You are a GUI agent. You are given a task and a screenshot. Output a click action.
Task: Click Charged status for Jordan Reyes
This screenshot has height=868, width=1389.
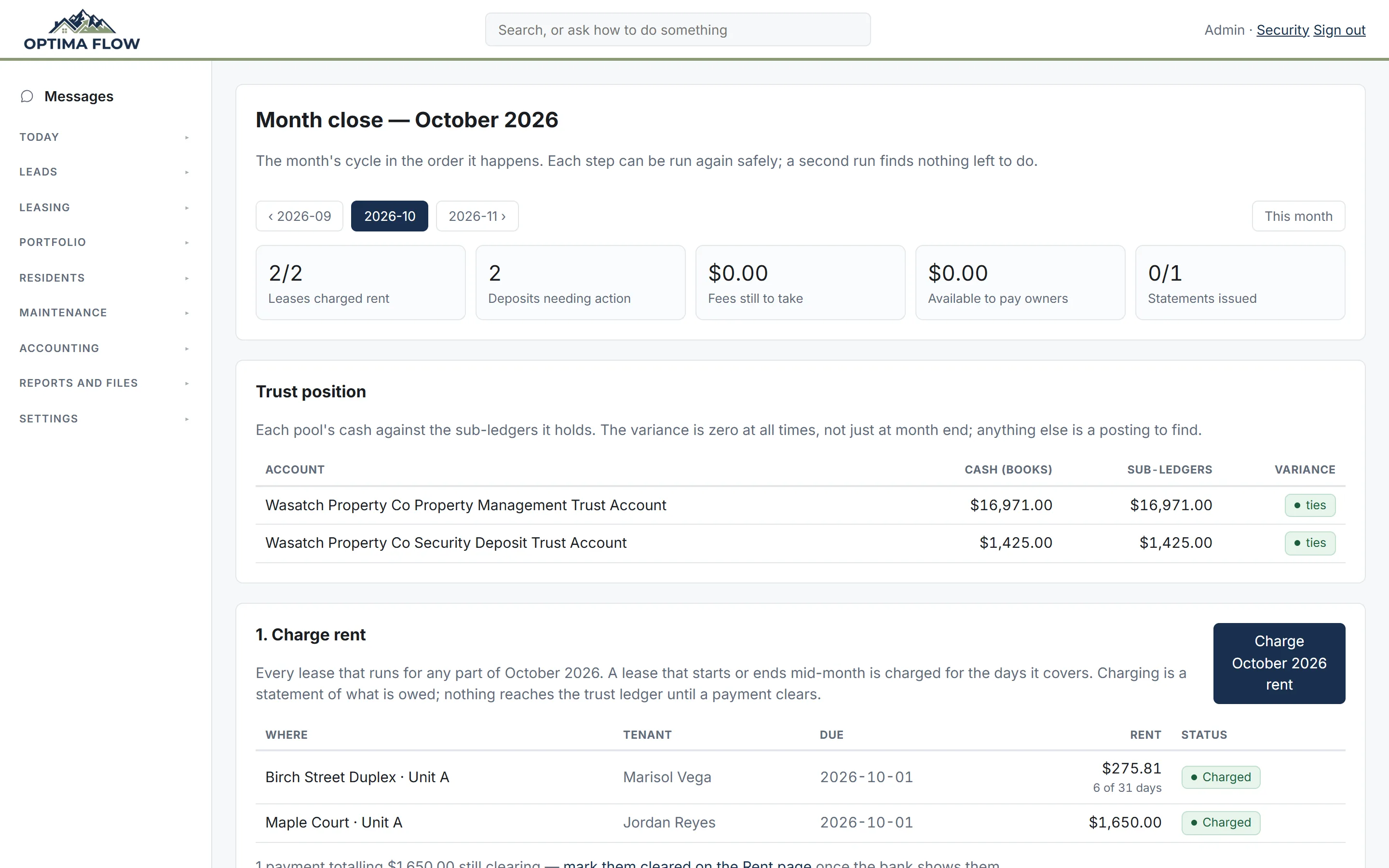point(1221,823)
